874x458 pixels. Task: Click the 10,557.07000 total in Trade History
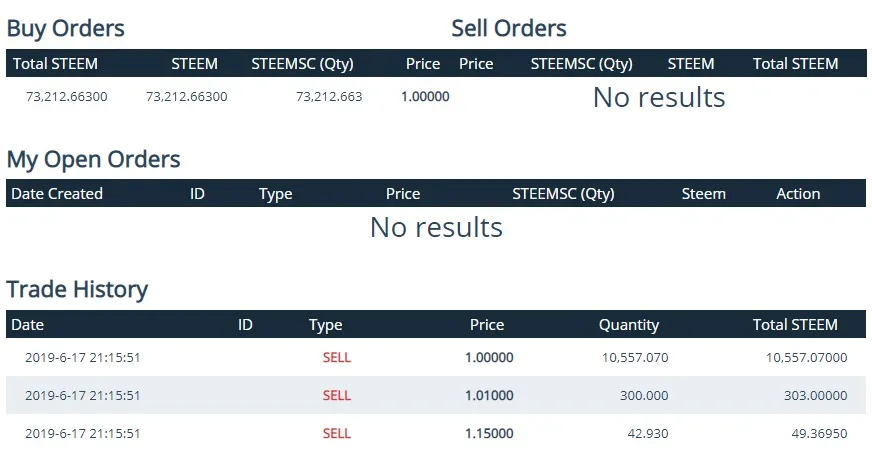pos(806,357)
